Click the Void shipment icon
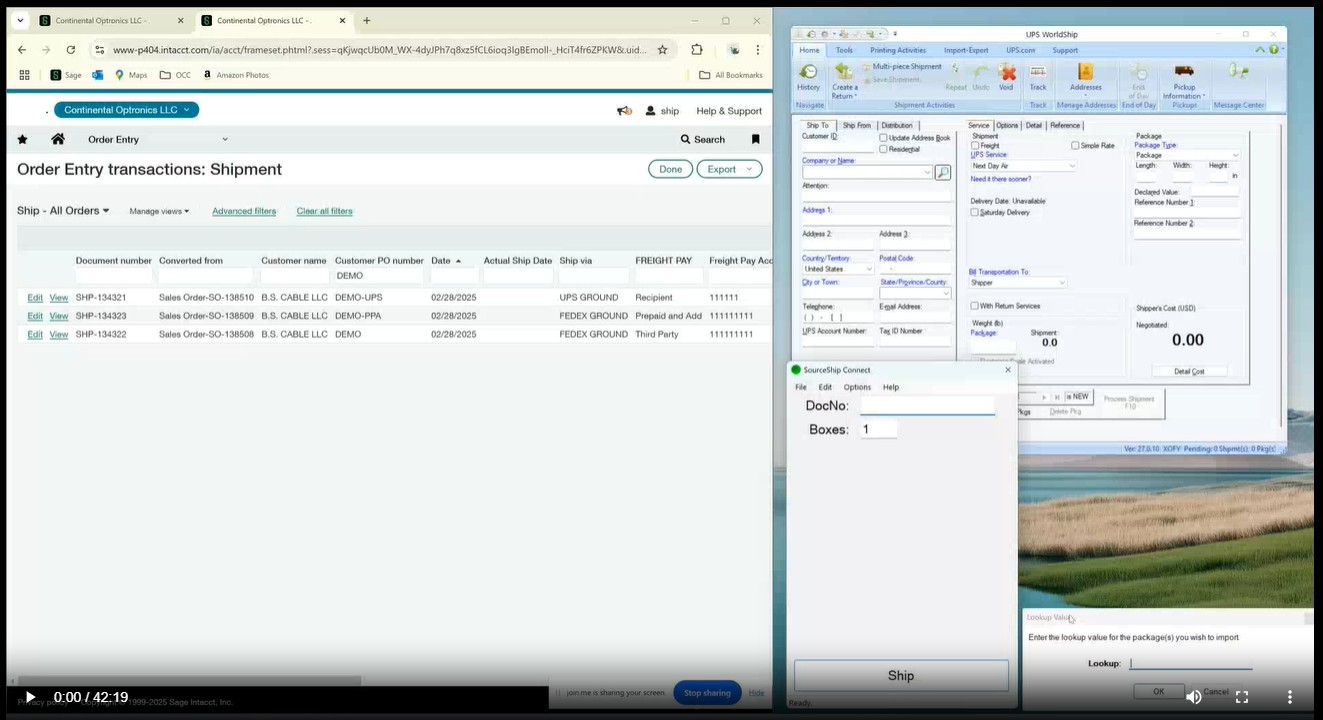 (1006, 75)
